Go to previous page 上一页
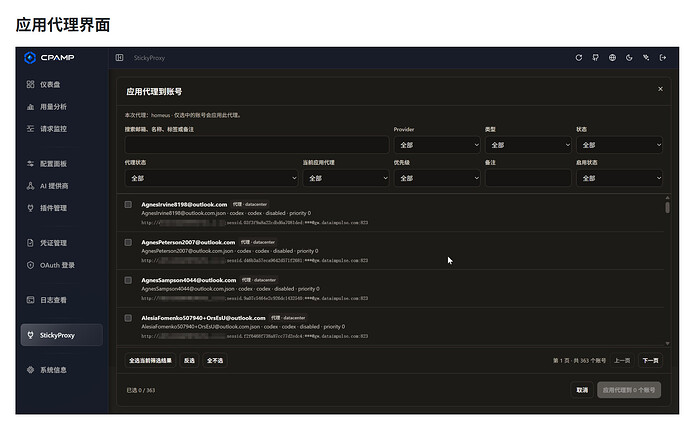The width and height of the screenshot is (690, 422). pos(622,360)
